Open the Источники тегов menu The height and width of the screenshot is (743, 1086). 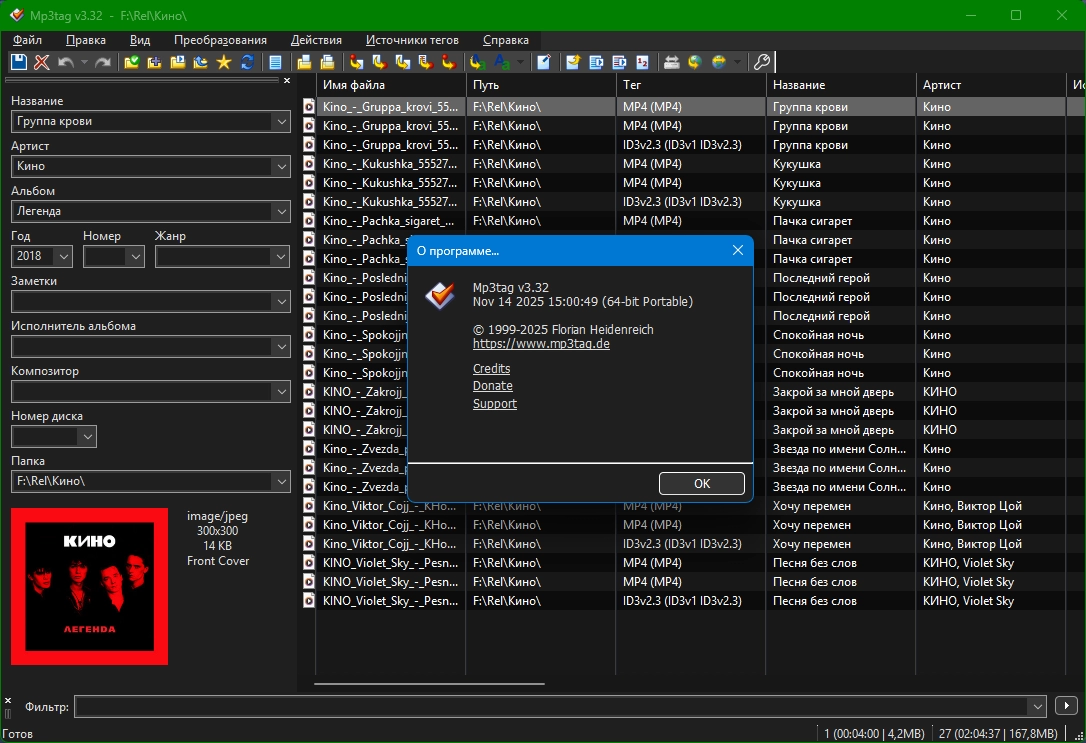pos(412,40)
